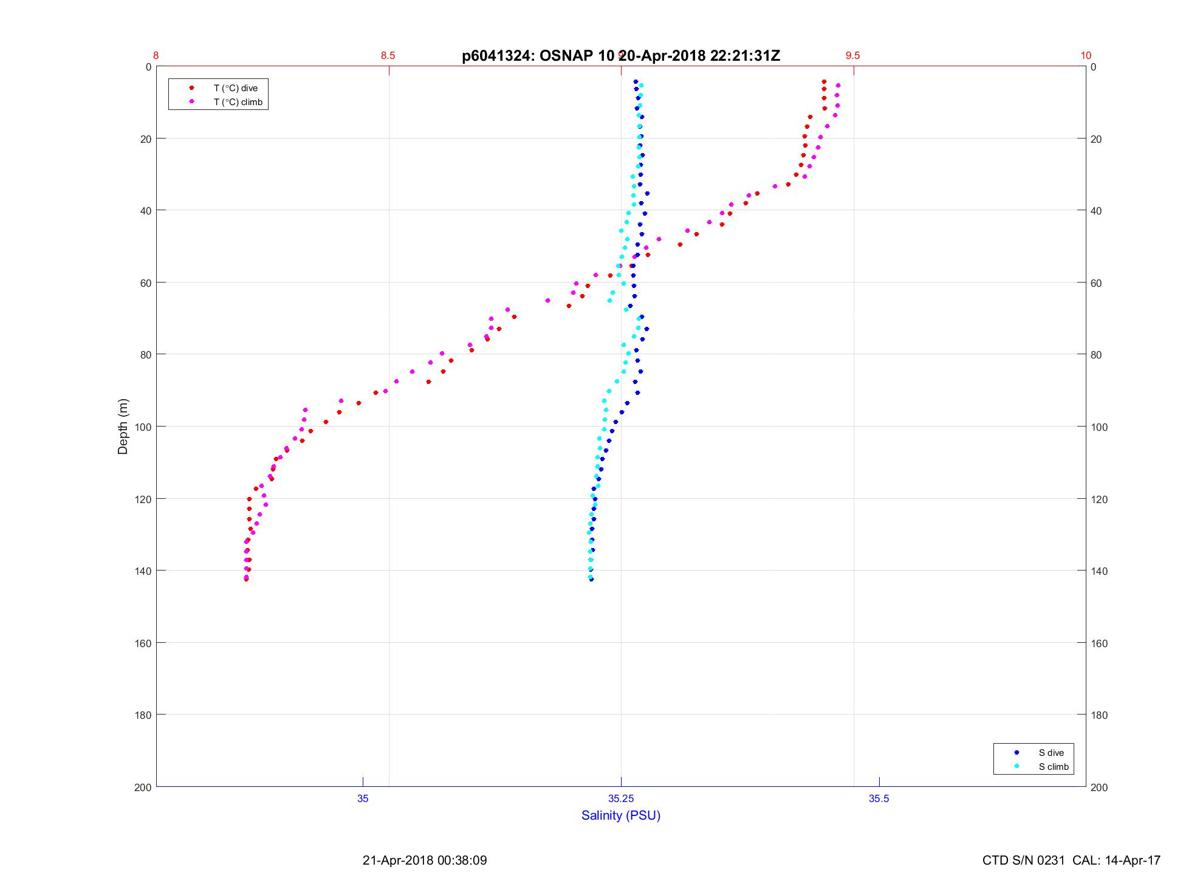The image size is (1200, 885).
Task: Click the Depth (m) axis label
Action: [x=124, y=427]
